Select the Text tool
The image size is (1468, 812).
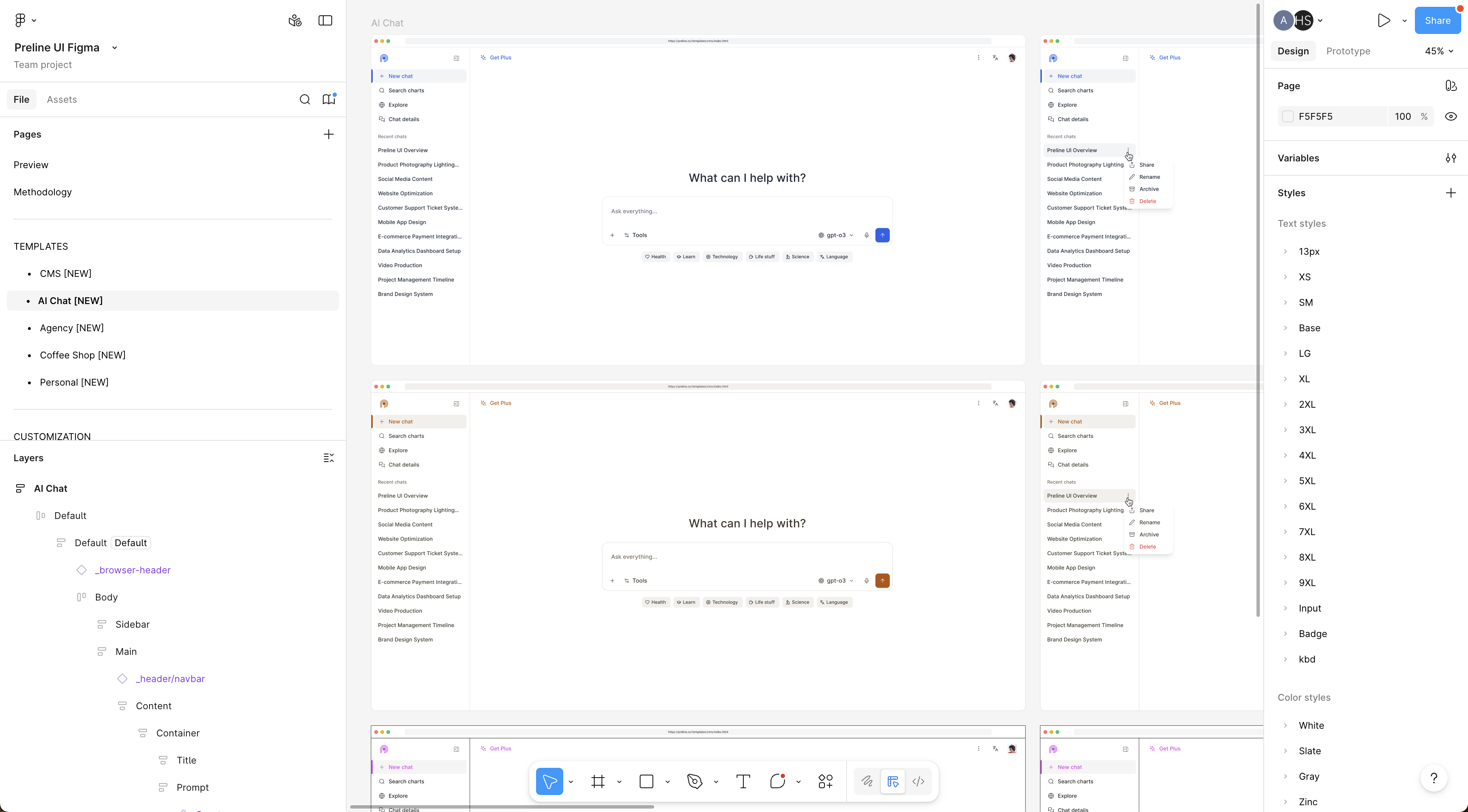point(742,781)
